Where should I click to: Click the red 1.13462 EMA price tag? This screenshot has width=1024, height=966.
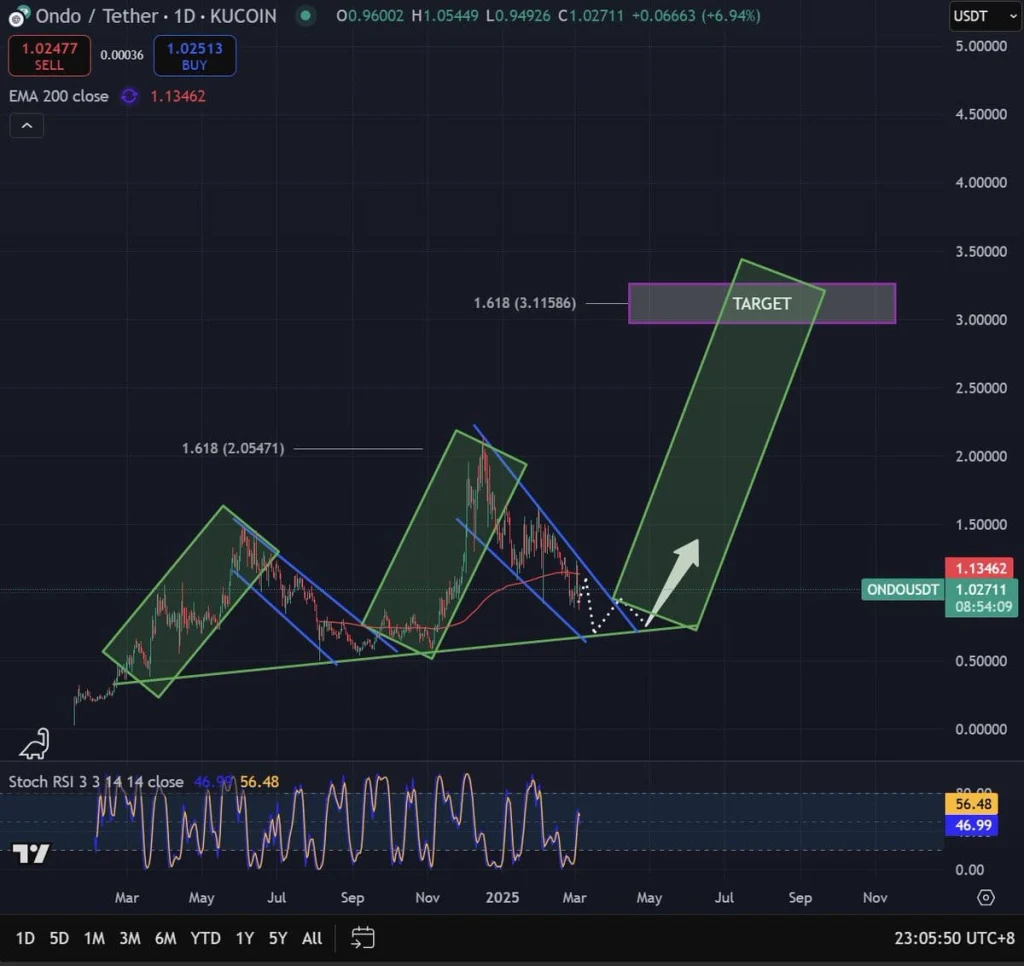point(980,568)
